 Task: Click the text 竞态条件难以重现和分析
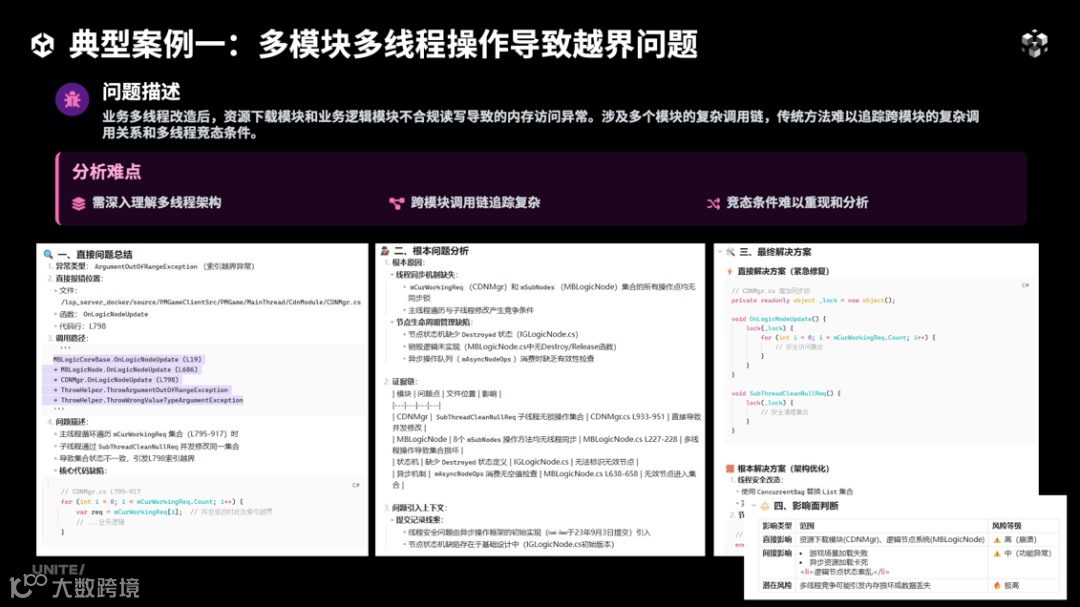tap(797, 203)
